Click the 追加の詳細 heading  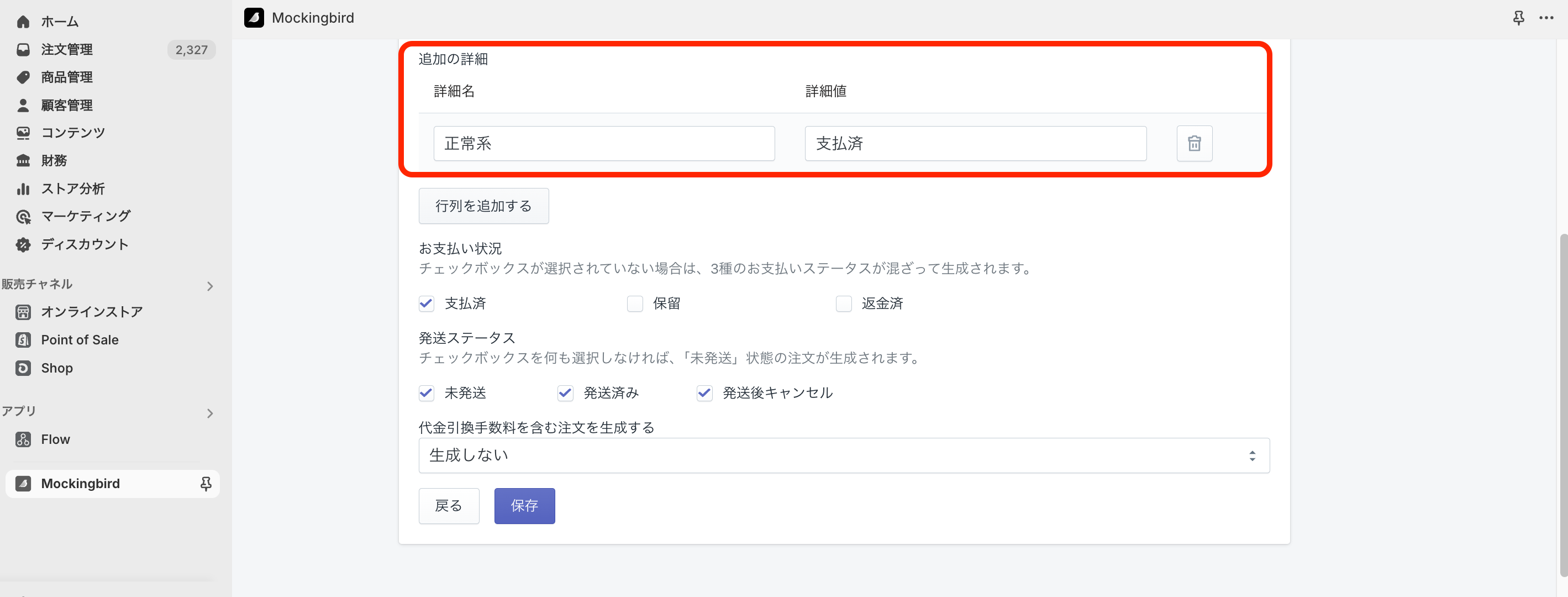click(x=454, y=59)
